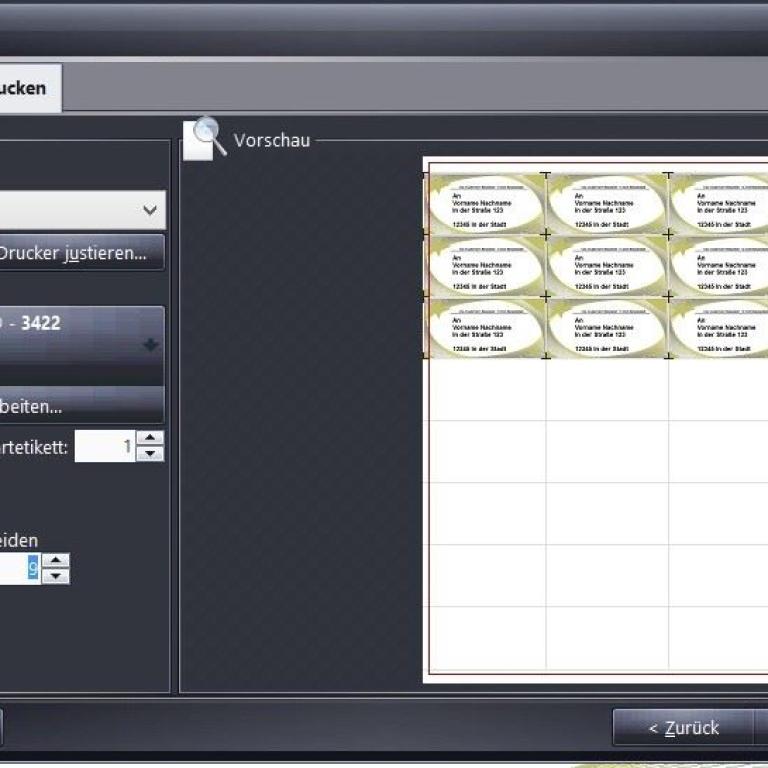
Task: Open the printer selection dropdown arrow
Action: pos(150,210)
